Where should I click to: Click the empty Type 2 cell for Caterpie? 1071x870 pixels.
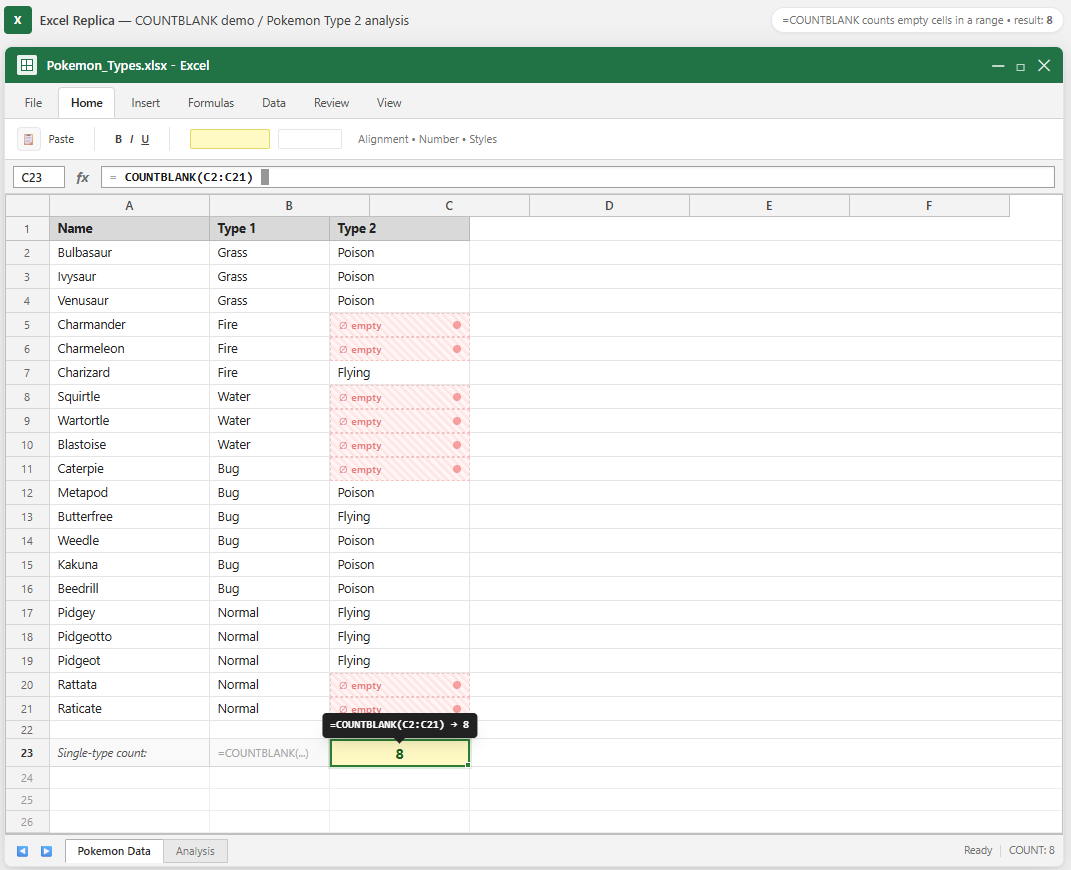click(x=400, y=469)
